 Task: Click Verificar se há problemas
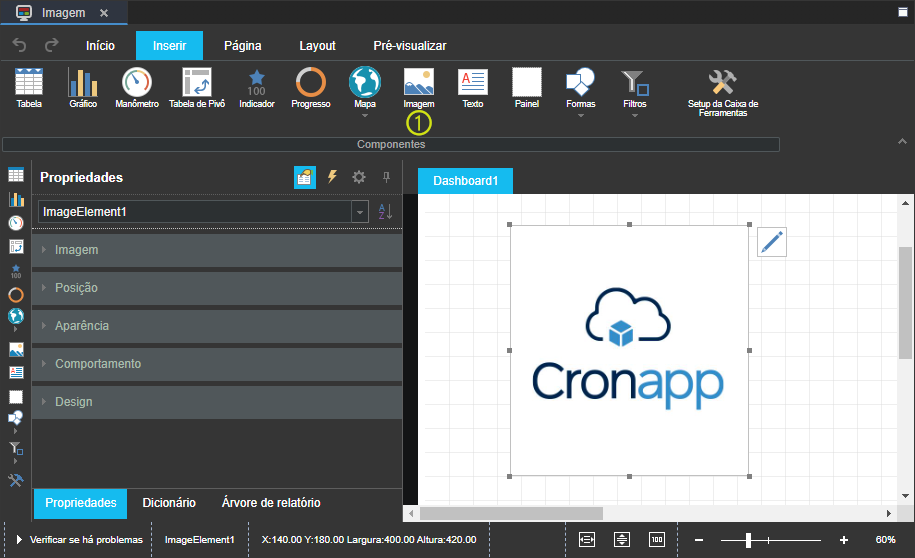(x=79, y=540)
